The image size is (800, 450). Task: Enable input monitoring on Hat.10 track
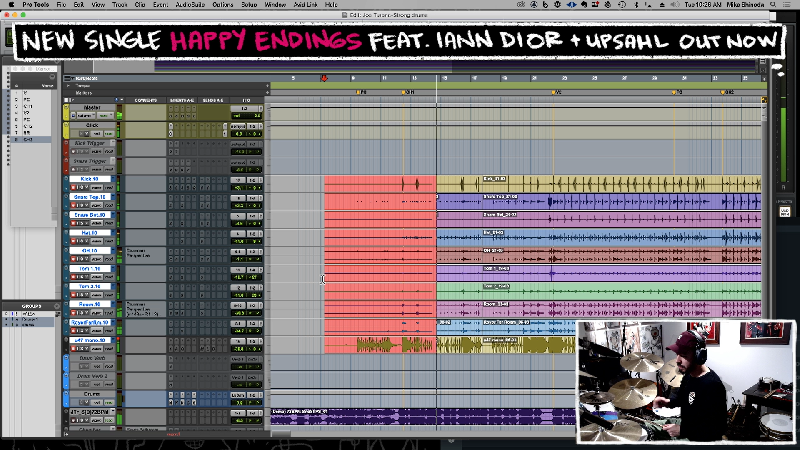pos(80,242)
